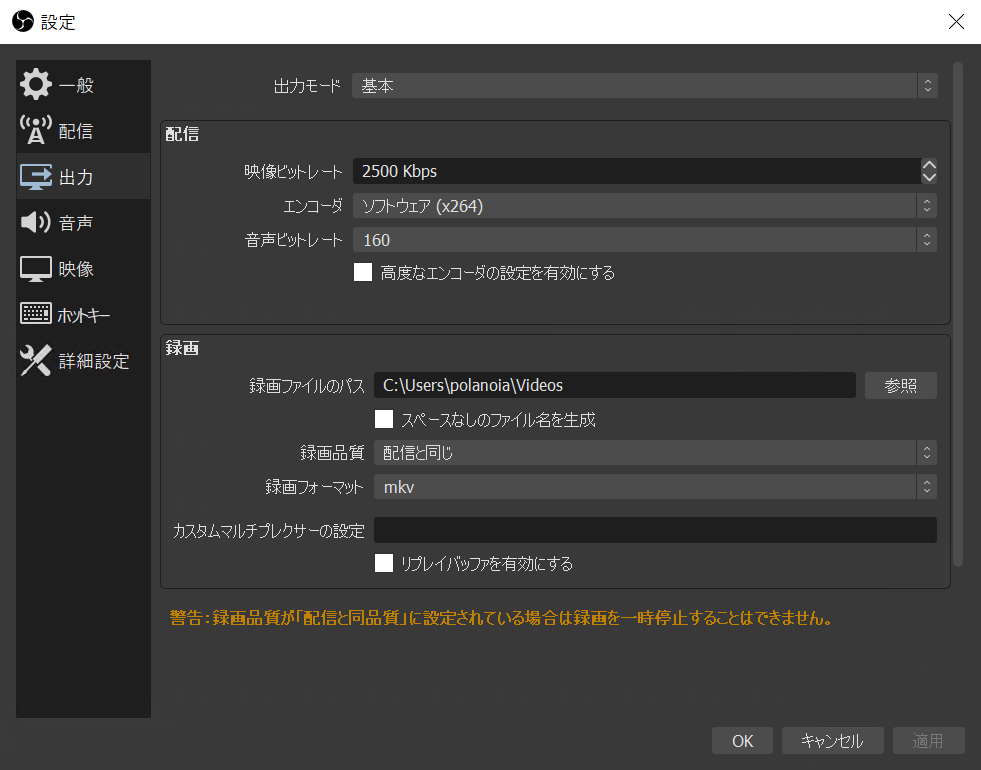Image resolution: width=981 pixels, height=770 pixels.
Task: Open the ホットキー settings tab
Action: point(83,315)
